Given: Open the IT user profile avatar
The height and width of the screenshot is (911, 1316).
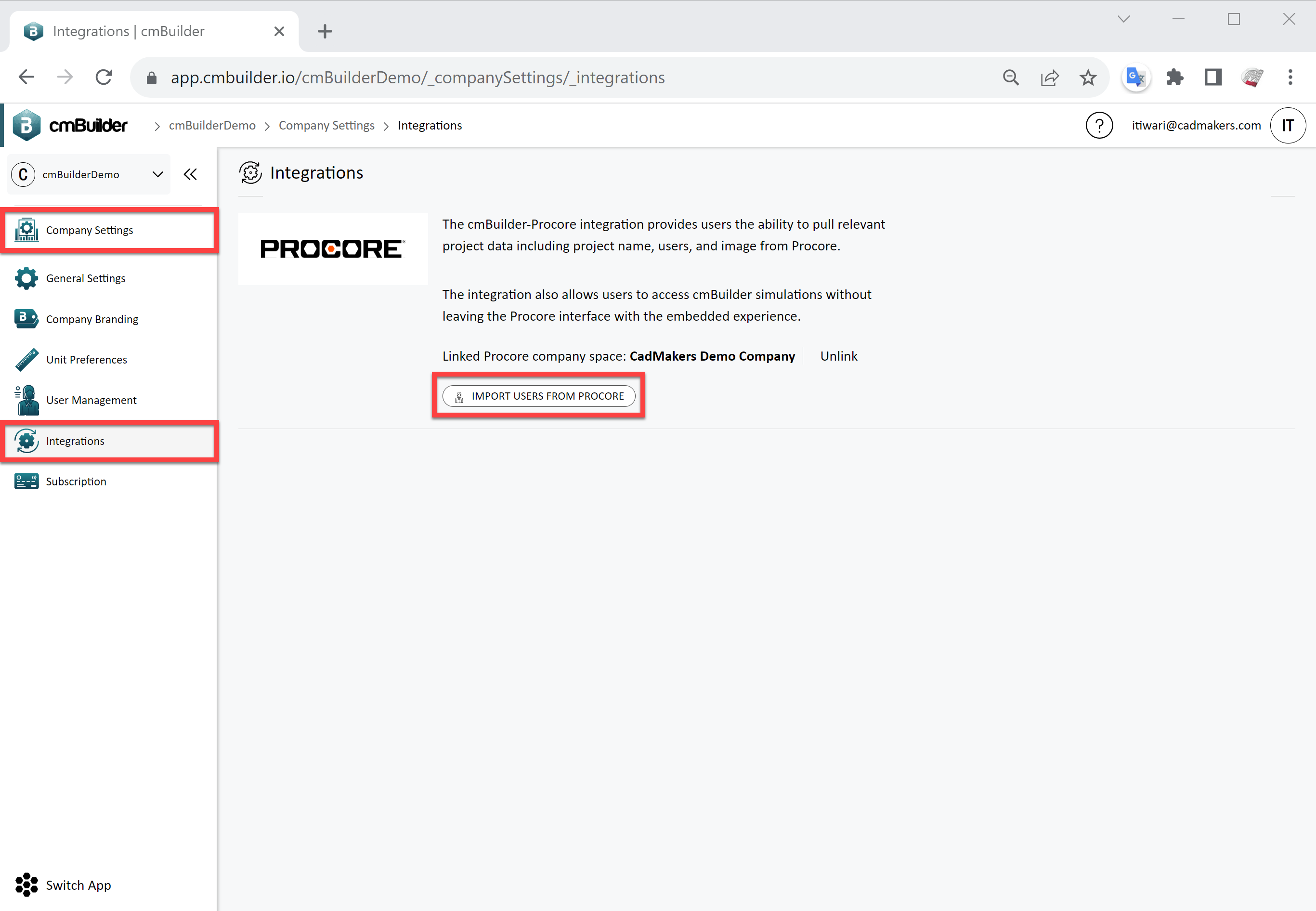Looking at the screenshot, I should 1288,125.
